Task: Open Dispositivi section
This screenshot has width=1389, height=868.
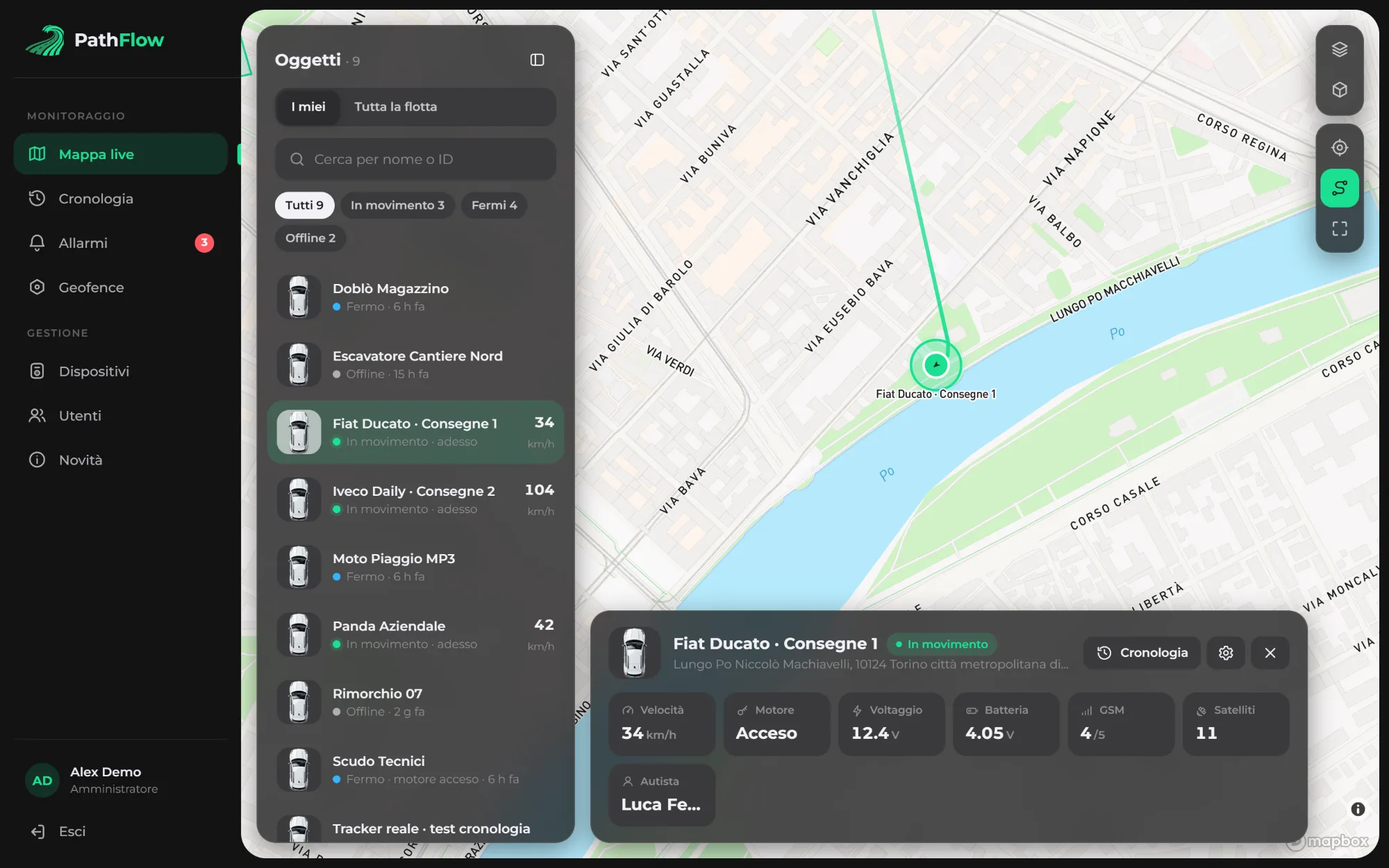Action: (x=120, y=372)
